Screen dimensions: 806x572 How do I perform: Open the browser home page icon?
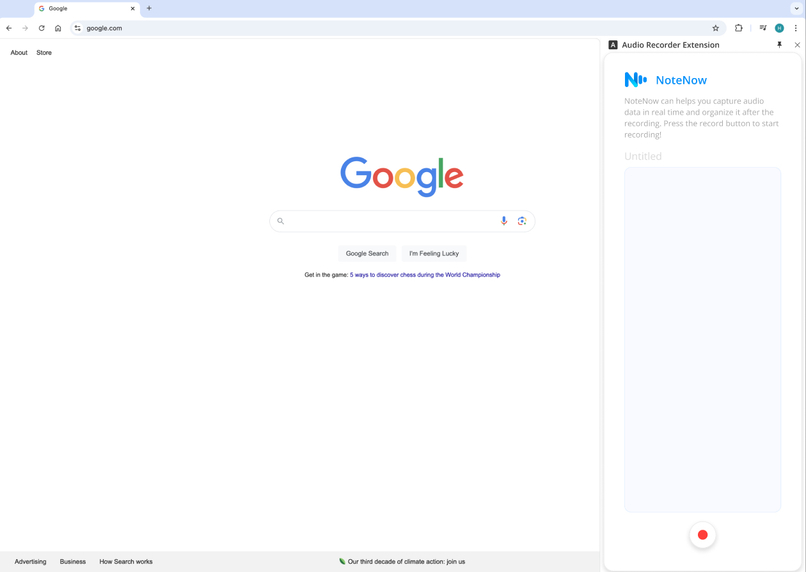click(58, 28)
